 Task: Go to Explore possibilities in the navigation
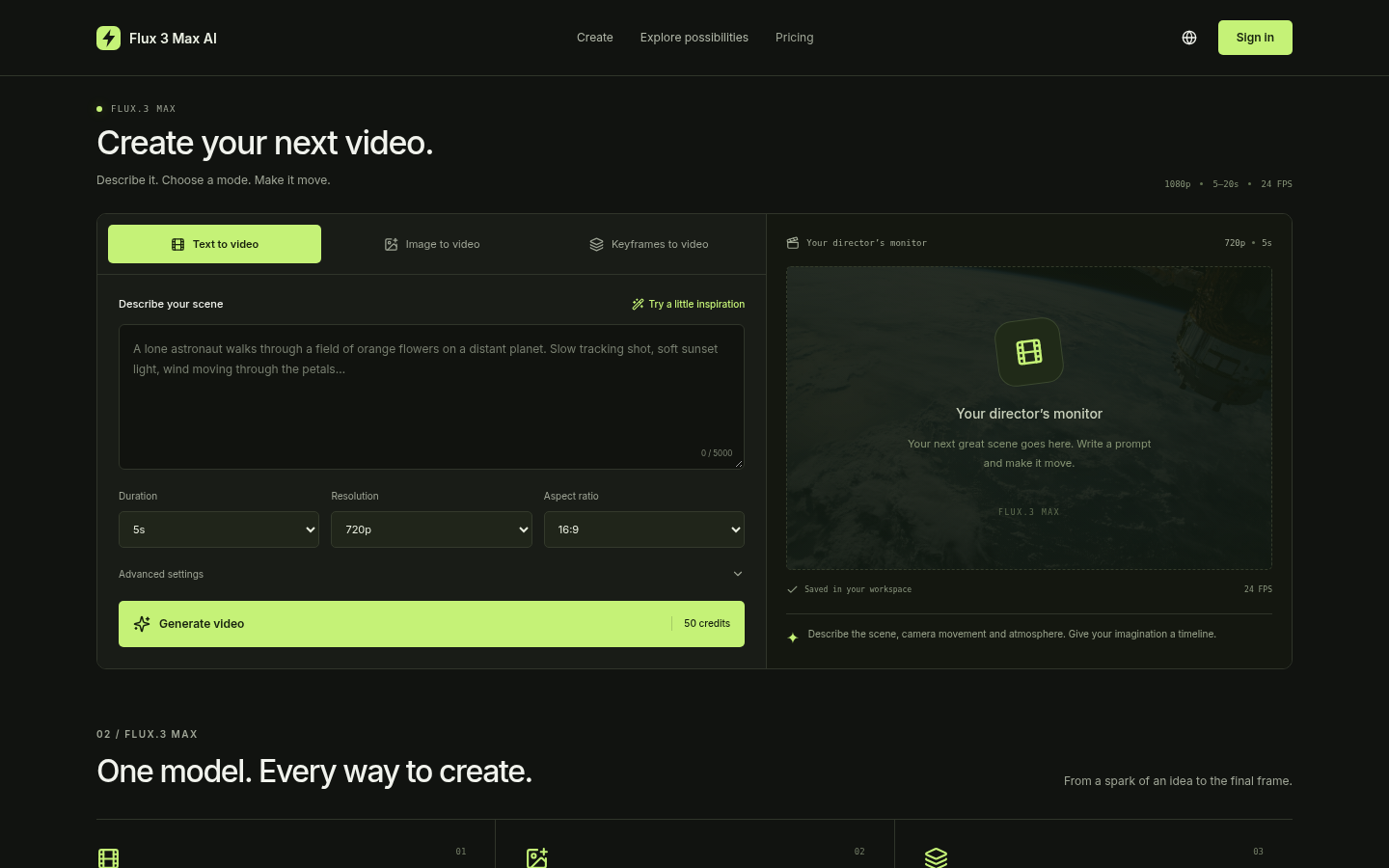[x=694, y=38]
